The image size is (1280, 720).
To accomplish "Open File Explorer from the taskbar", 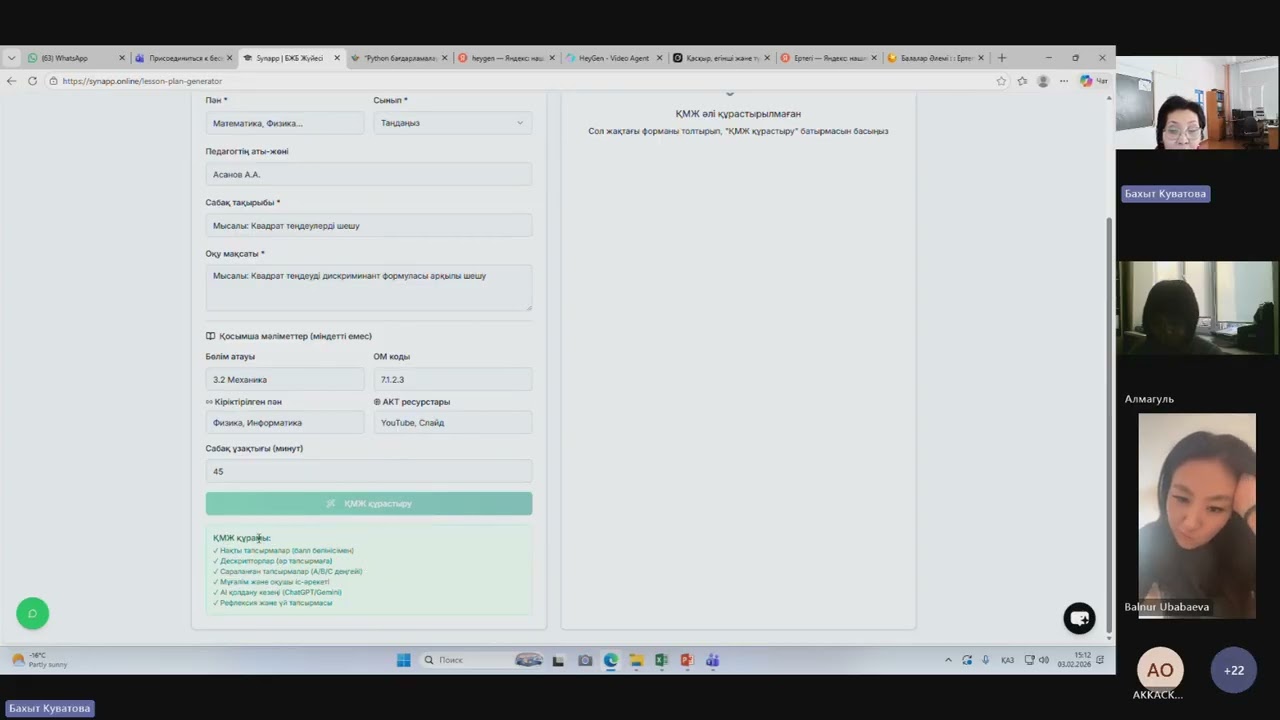I will pyautogui.click(x=636, y=660).
